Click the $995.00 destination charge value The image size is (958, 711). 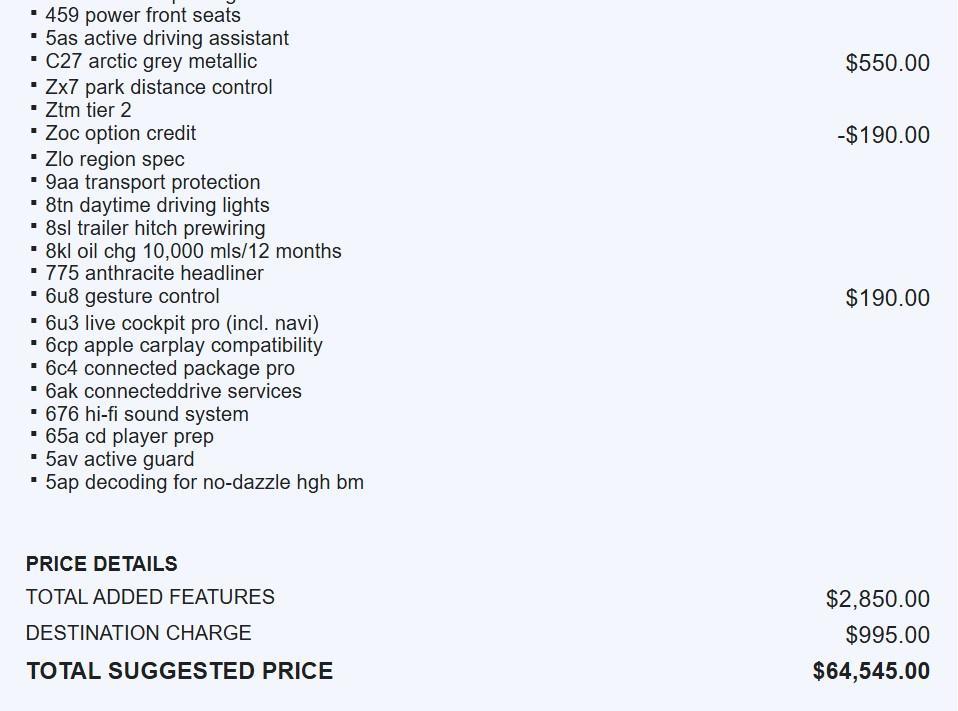tap(887, 635)
